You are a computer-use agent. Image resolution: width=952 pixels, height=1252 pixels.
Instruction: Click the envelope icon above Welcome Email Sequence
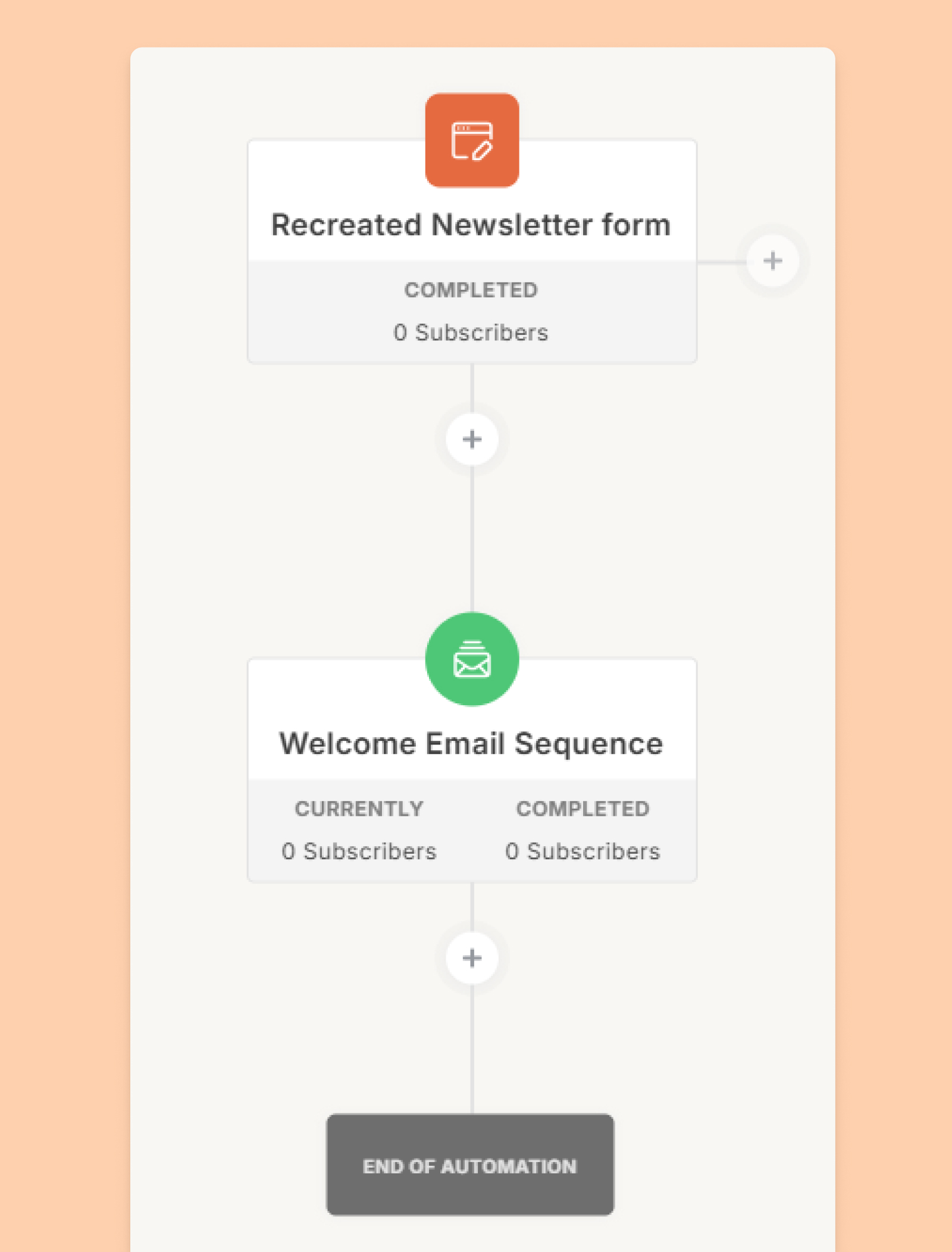[471, 662]
